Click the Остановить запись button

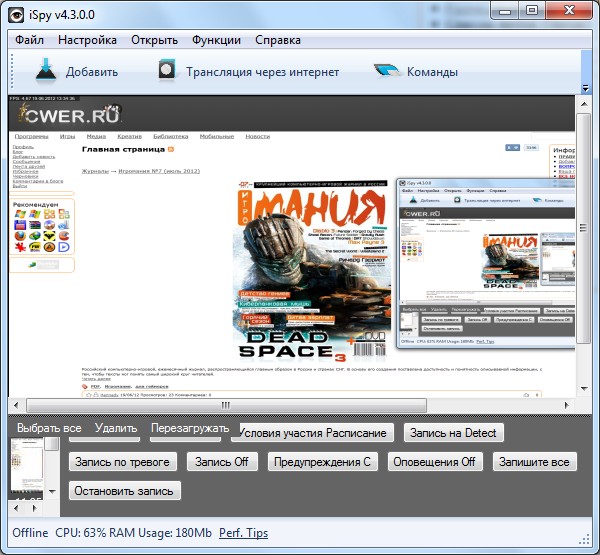(x=125, y=490)
